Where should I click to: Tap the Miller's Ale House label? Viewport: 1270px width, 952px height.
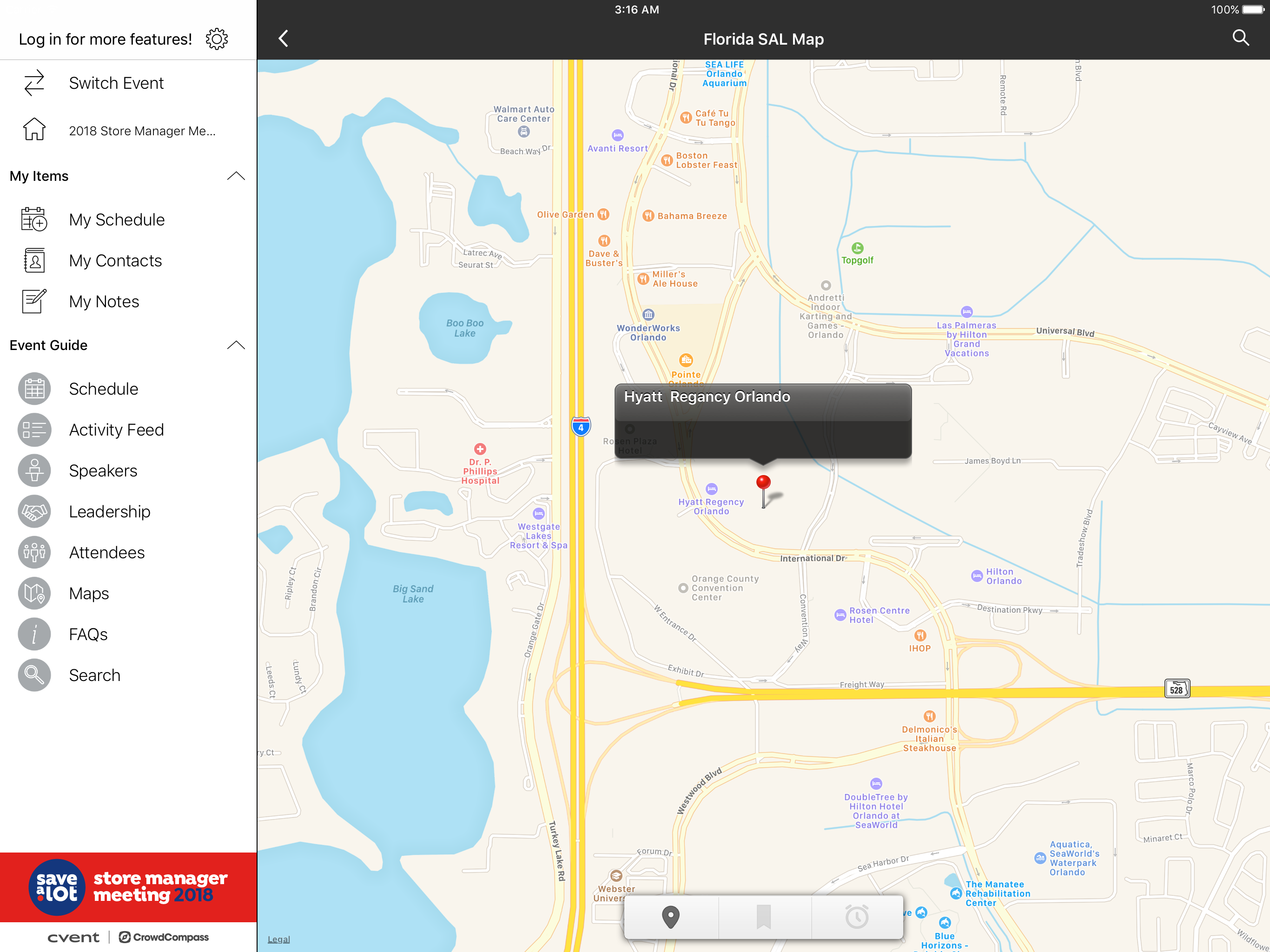[675, 278]
